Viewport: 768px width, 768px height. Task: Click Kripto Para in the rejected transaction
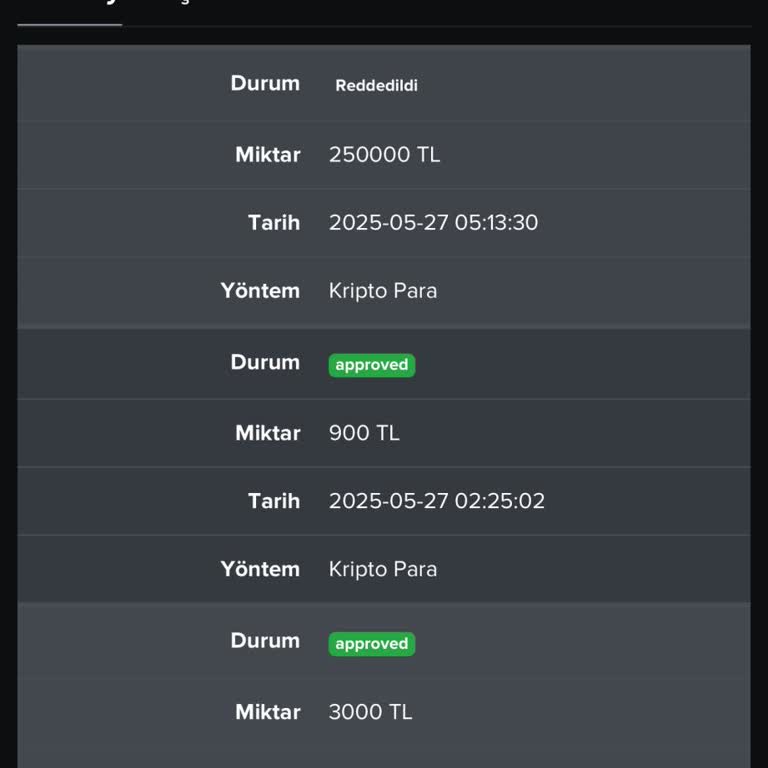383,291
